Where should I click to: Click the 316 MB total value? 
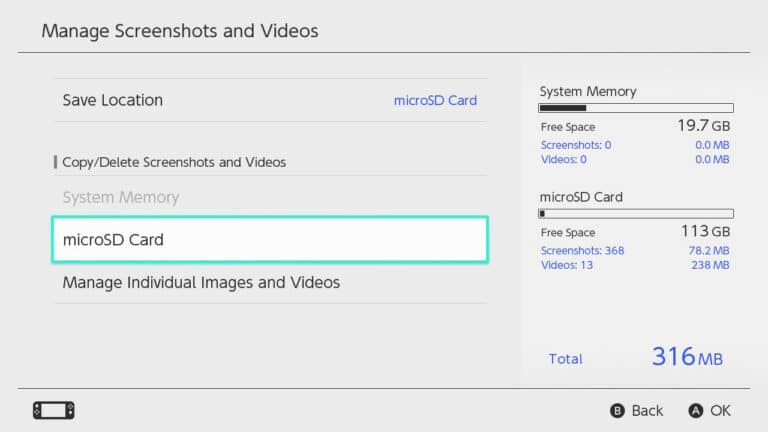tap(687, 357)
